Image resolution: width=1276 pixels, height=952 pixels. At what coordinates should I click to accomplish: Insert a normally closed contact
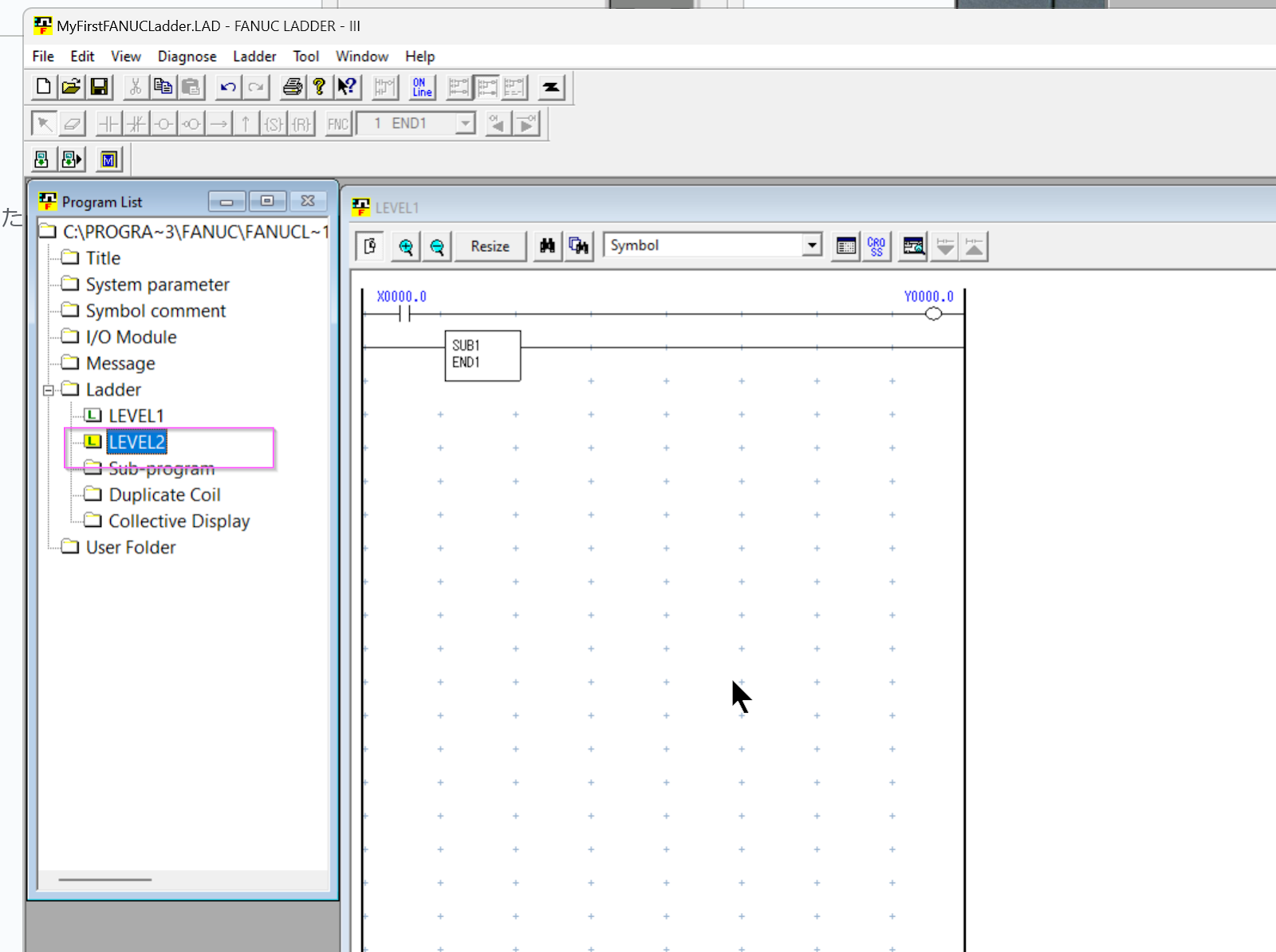click(136, 124)
